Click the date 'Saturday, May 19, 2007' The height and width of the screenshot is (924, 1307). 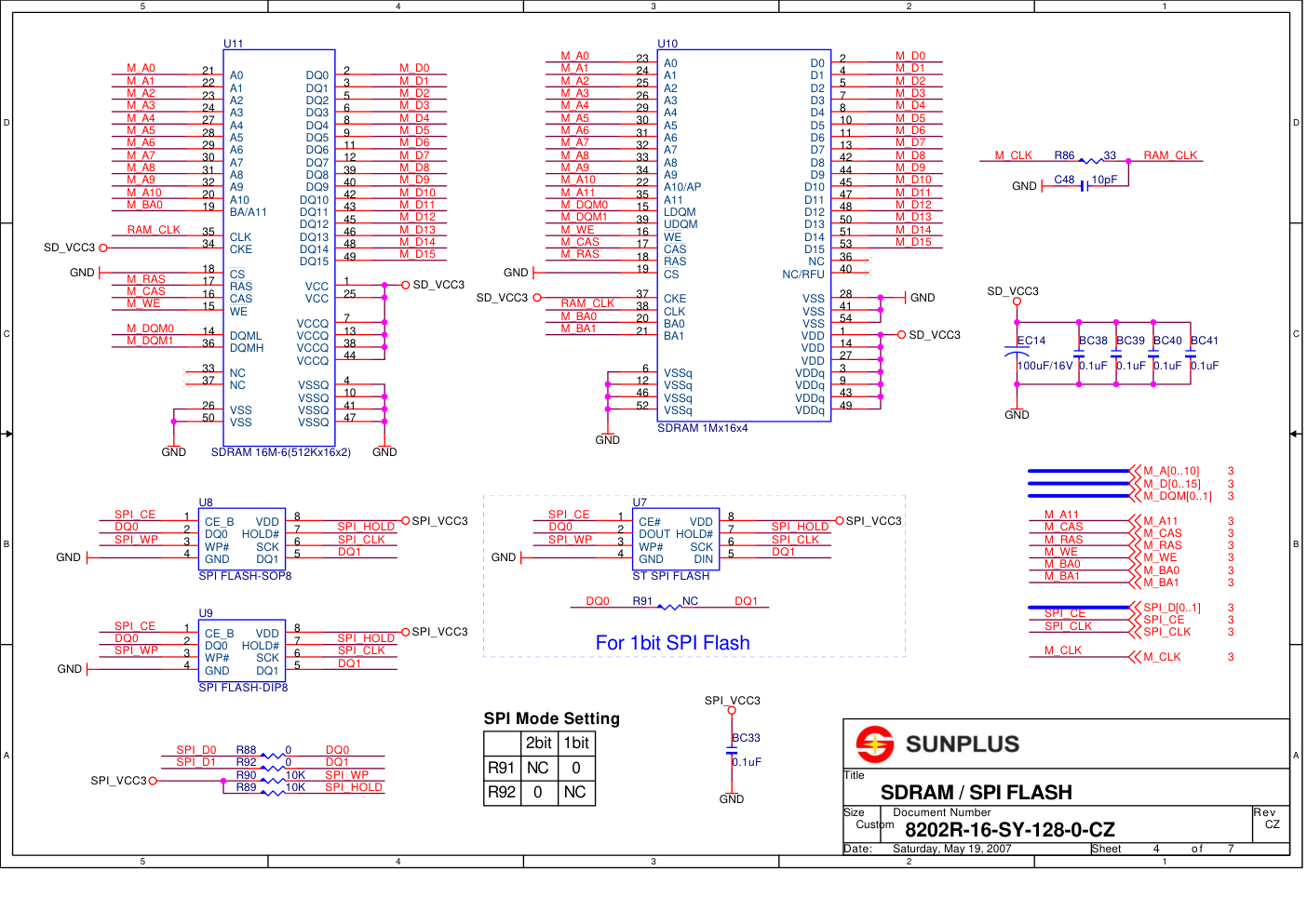coord(951,849)
